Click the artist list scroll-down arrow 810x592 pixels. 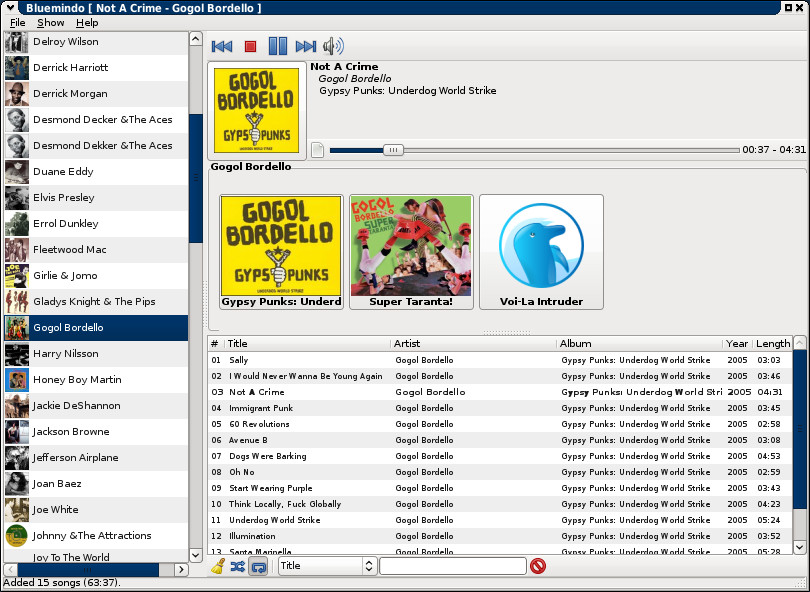[x=195, y=556]
